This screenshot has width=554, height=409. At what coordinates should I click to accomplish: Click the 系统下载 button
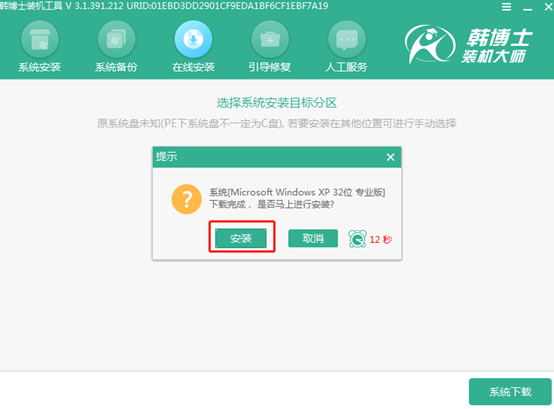tap(510, 391)
